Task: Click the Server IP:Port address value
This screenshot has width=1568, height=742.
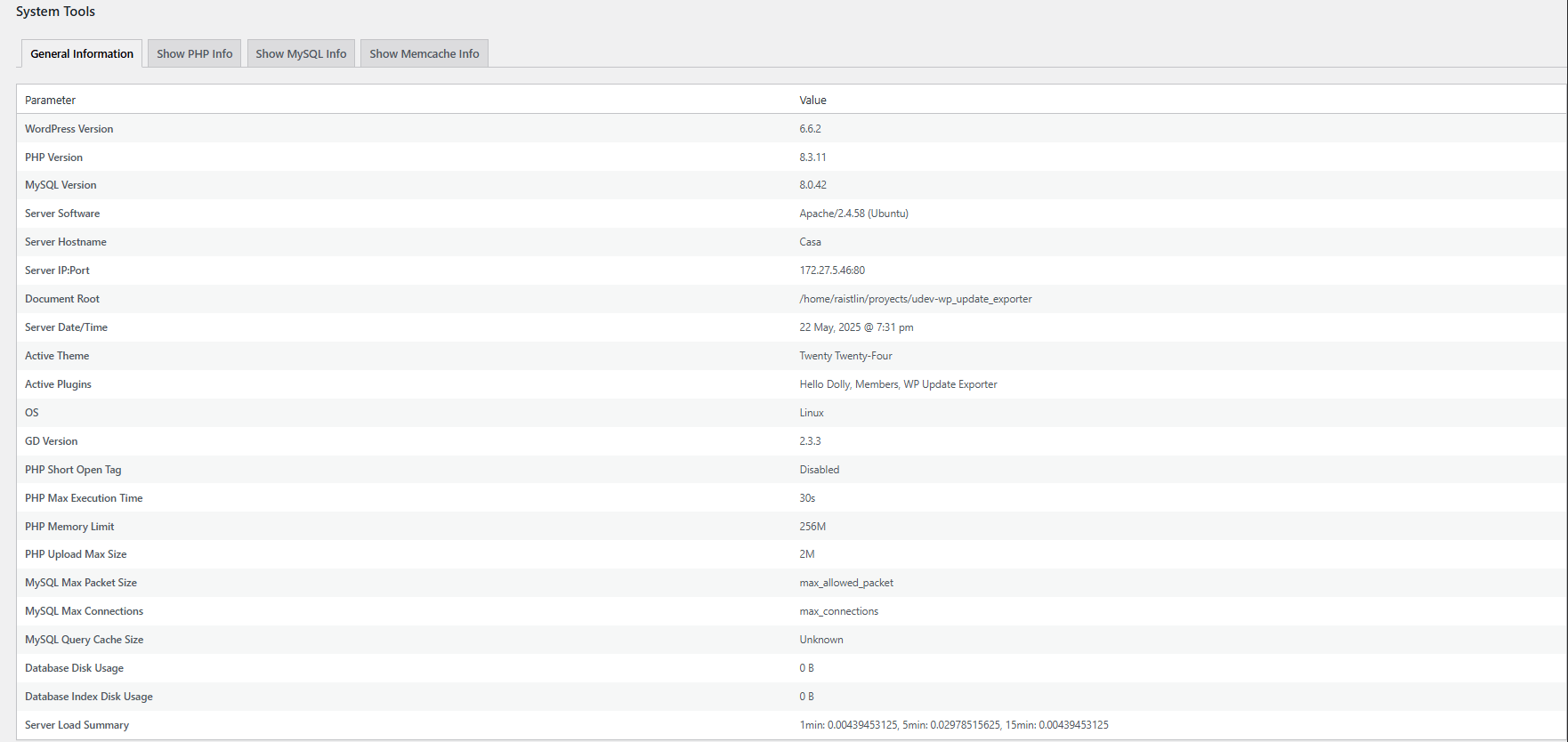Action: point(831,270)
